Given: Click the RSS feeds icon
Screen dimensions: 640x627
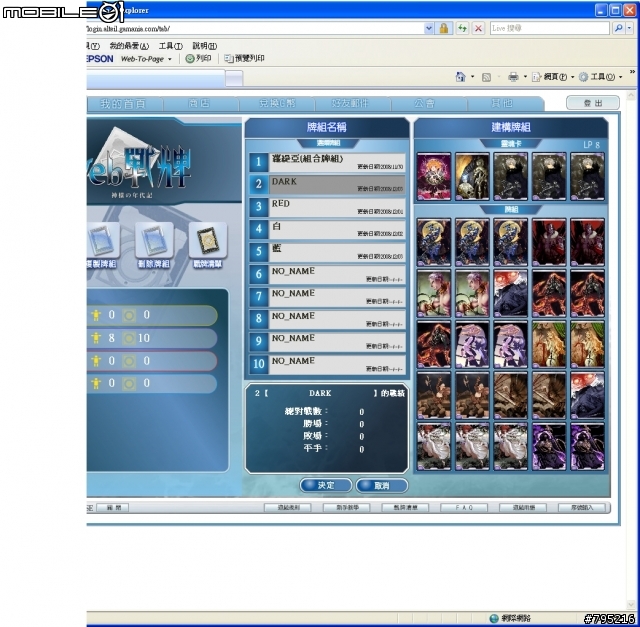Looking at the screenshot, I should click(x=486, y=77).
